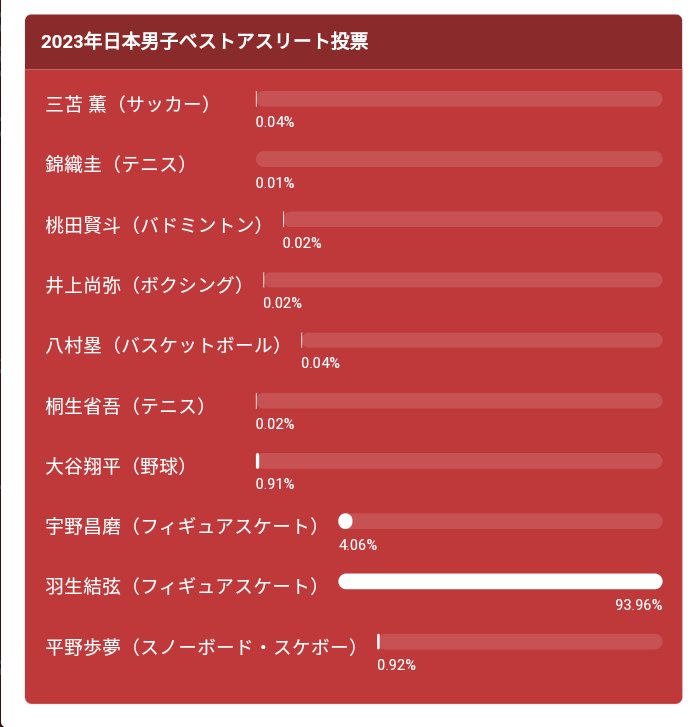This screenshot has height=727, width=696.
Task: Click the poll title 2023年日本男子ベストアスリート投票
Action: click(x=204, y=41)
